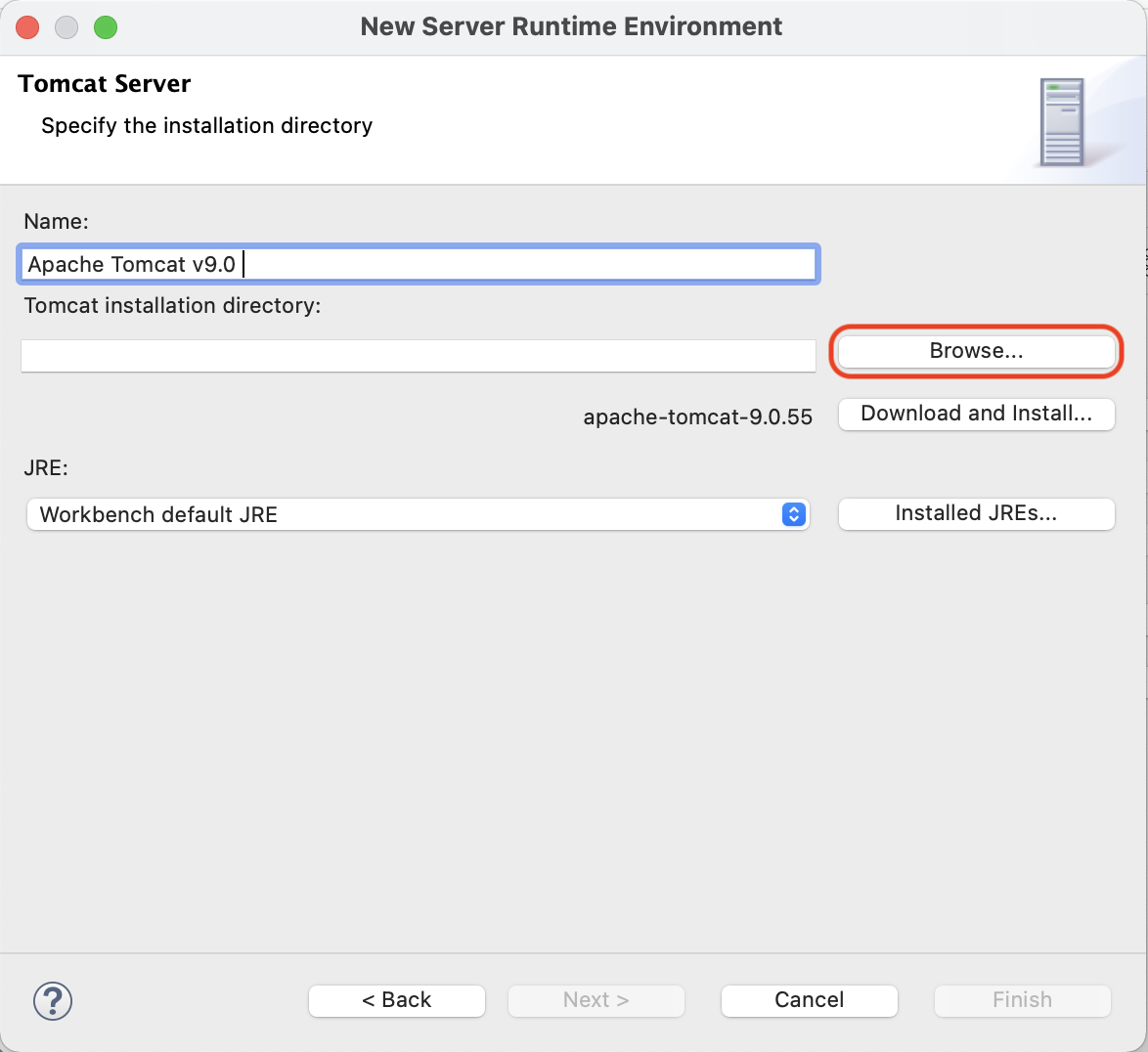Cancel the New Server Runtime dialog

click(809, 1001)
